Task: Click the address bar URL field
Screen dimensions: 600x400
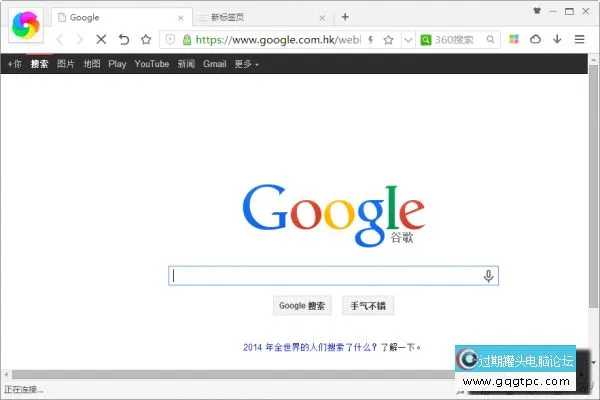Action: (278, 39)
